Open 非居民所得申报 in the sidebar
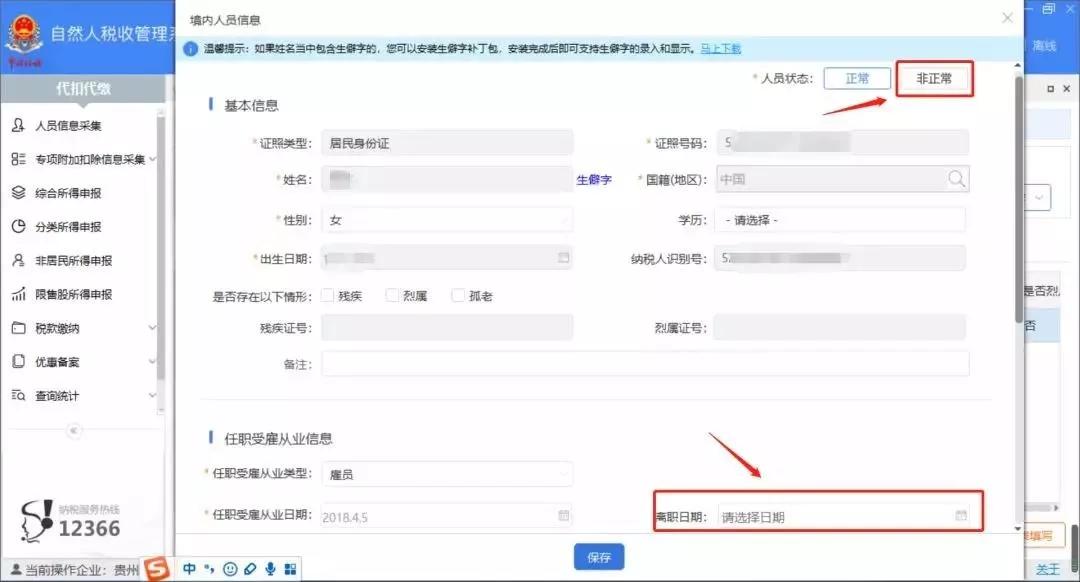The image size is (1080, 582). pos(74,260)
